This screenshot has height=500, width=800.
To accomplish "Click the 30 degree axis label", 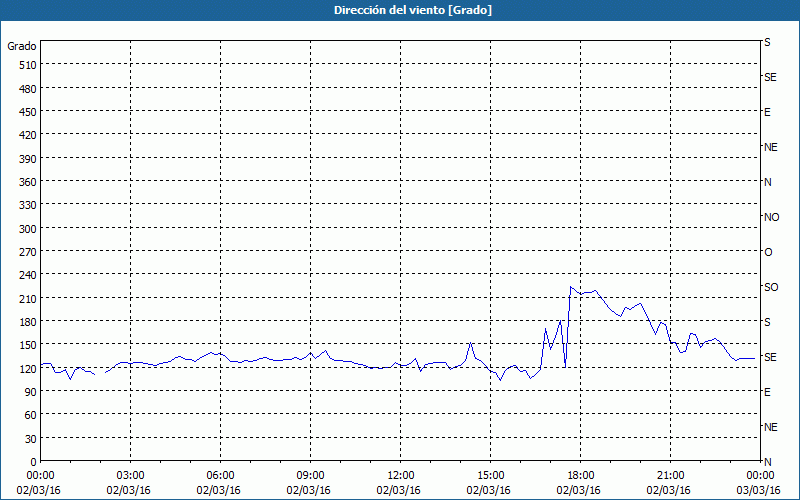I will (31, 439).
